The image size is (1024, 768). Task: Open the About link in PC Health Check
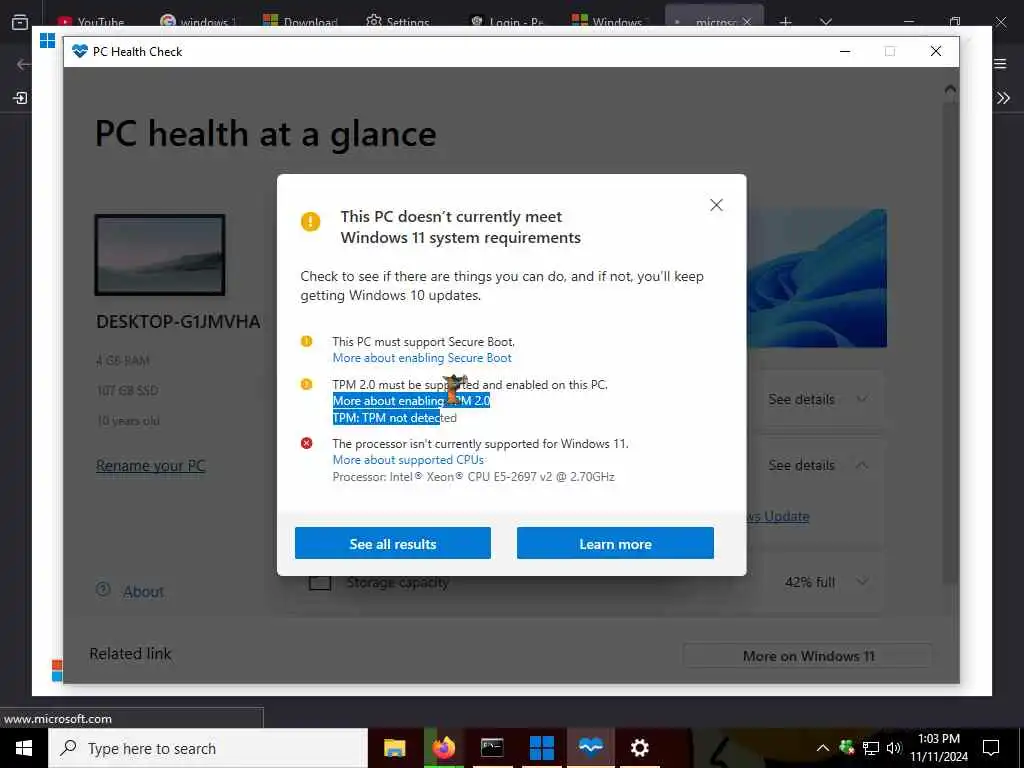pyautogui.click(x=143, y=592)
